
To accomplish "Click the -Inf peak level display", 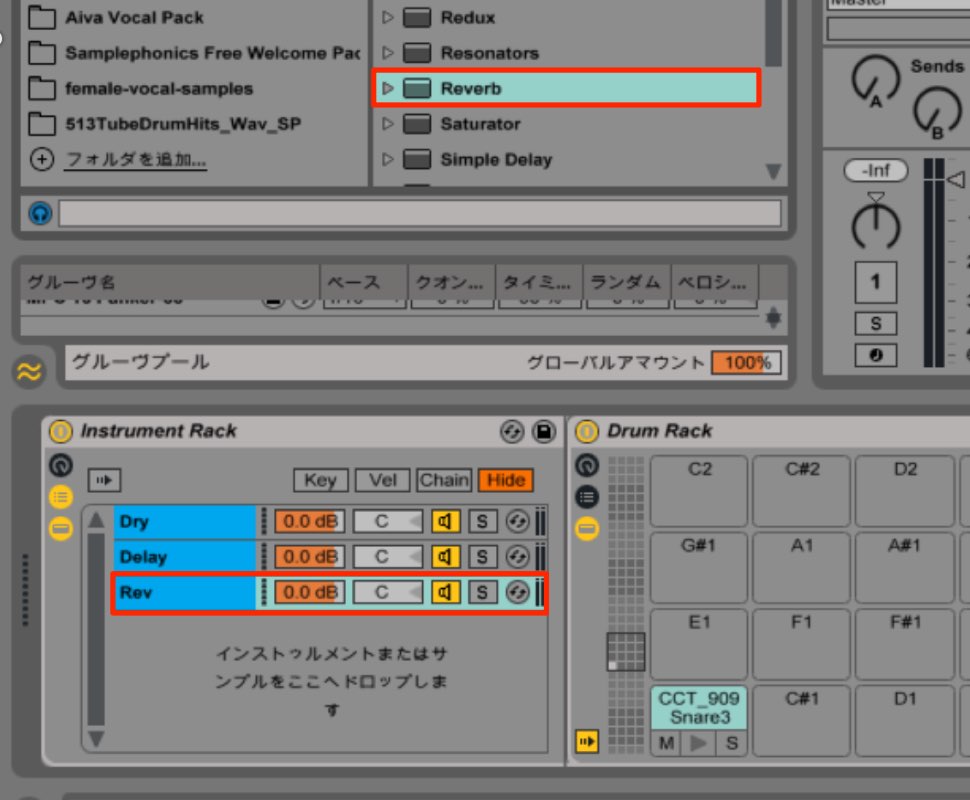I will pyautogui.click(x=875, y=170).
